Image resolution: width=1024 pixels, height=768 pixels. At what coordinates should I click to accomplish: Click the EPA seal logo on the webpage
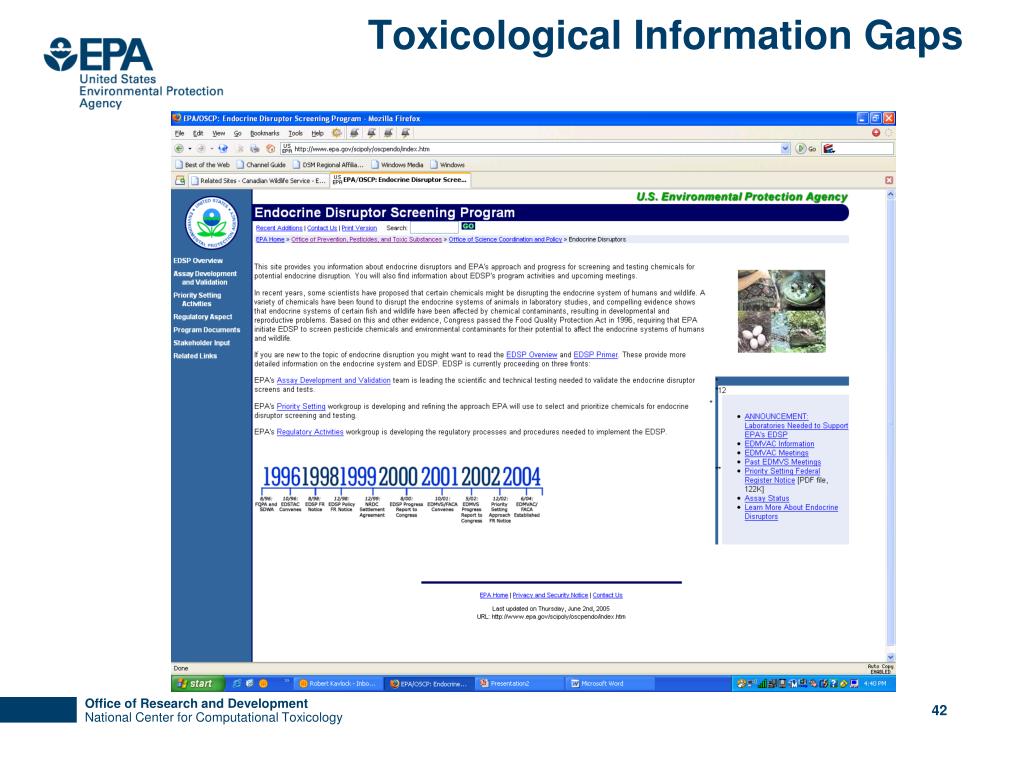(x=212, y=223)
